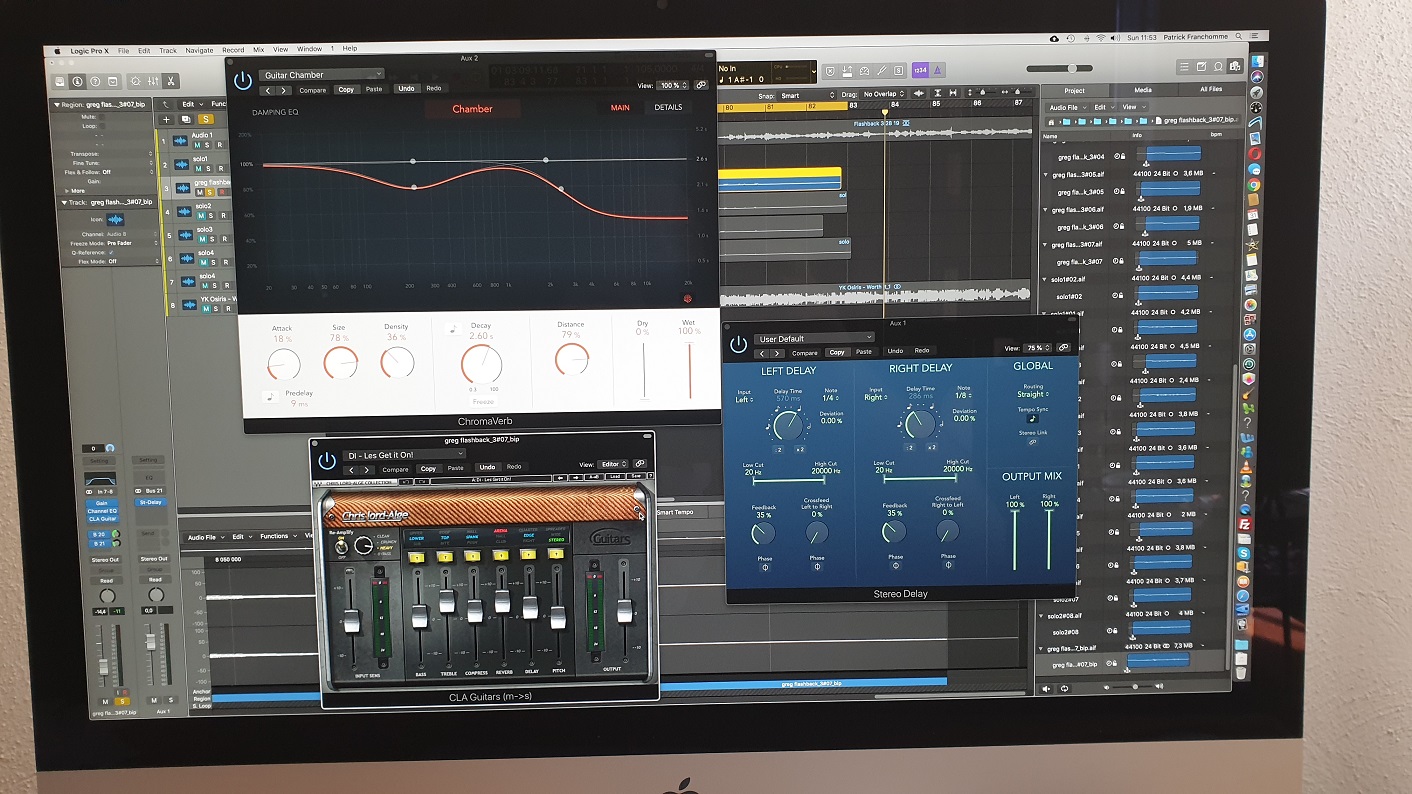Open the Guitar Chamber preset dropdown
Viewport: 1412px width, 794px height.
pos(321,74)
